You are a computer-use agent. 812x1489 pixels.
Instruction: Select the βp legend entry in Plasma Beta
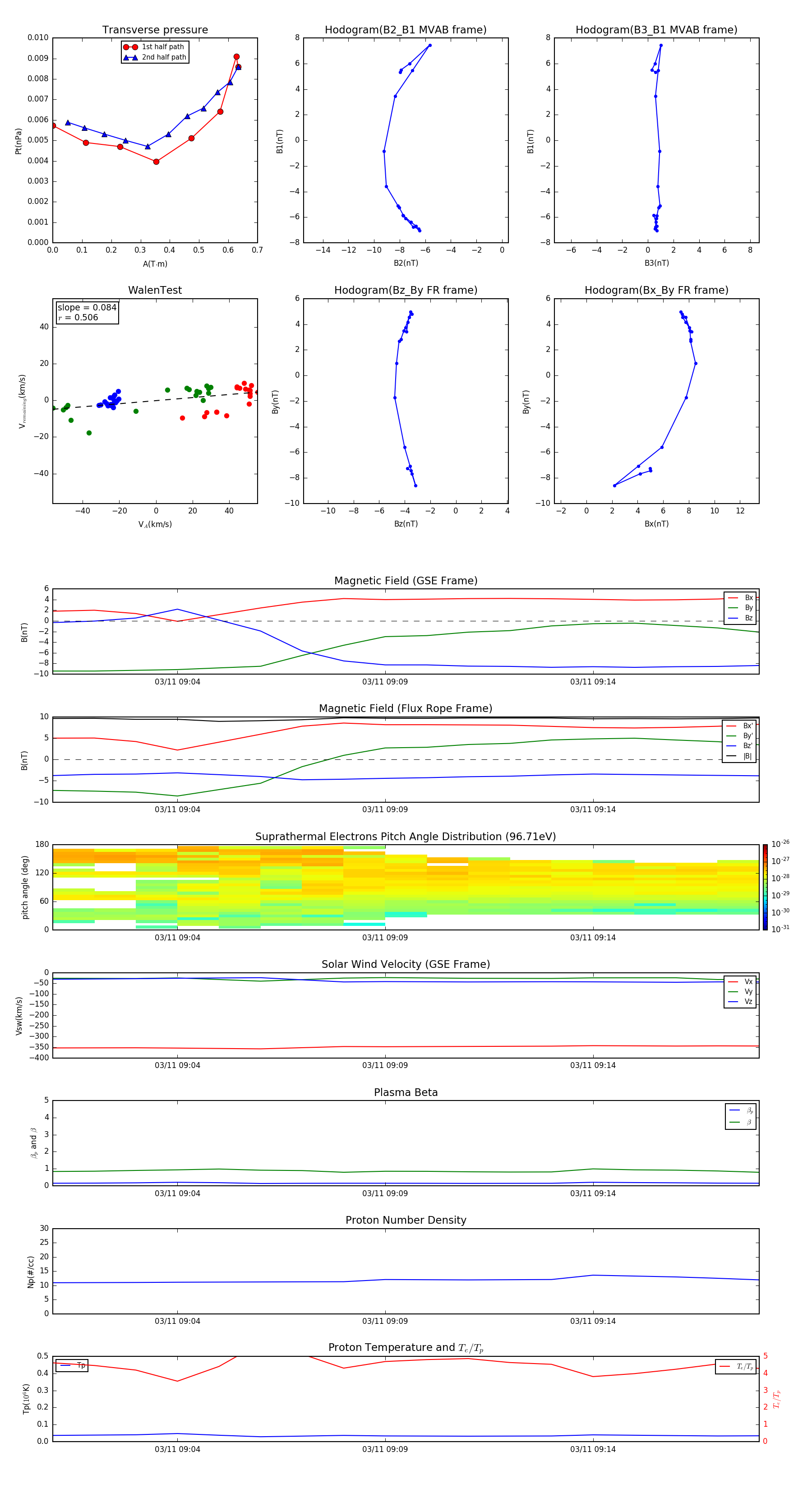pyautogui.click(x=741, y=1110)
